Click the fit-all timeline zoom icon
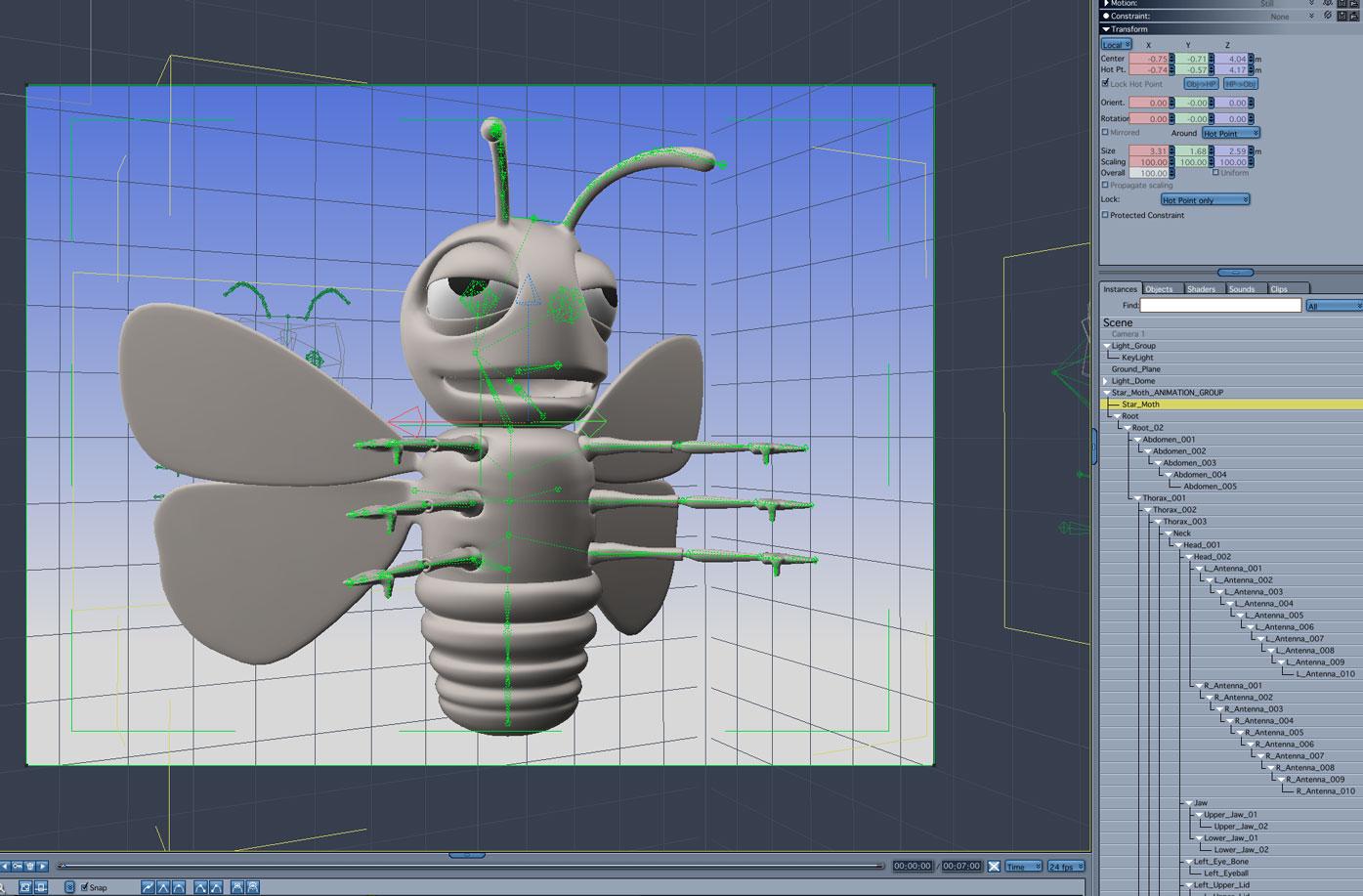 pyautogui.click(x=26, y=887)
